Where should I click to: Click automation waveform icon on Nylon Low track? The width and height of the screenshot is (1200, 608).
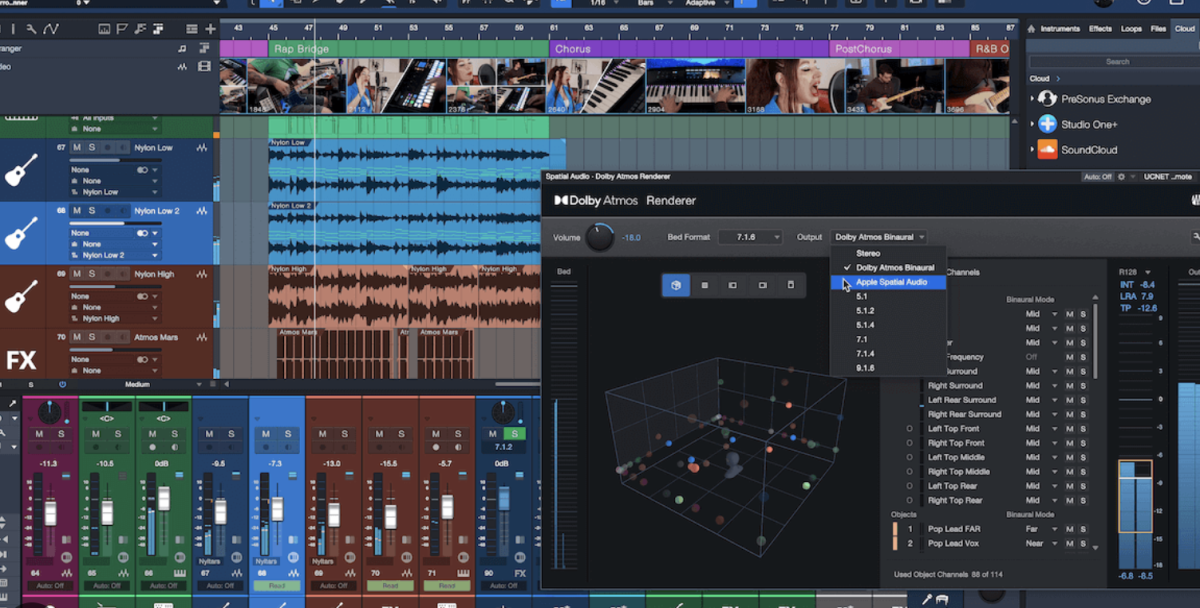pos(203,148)
